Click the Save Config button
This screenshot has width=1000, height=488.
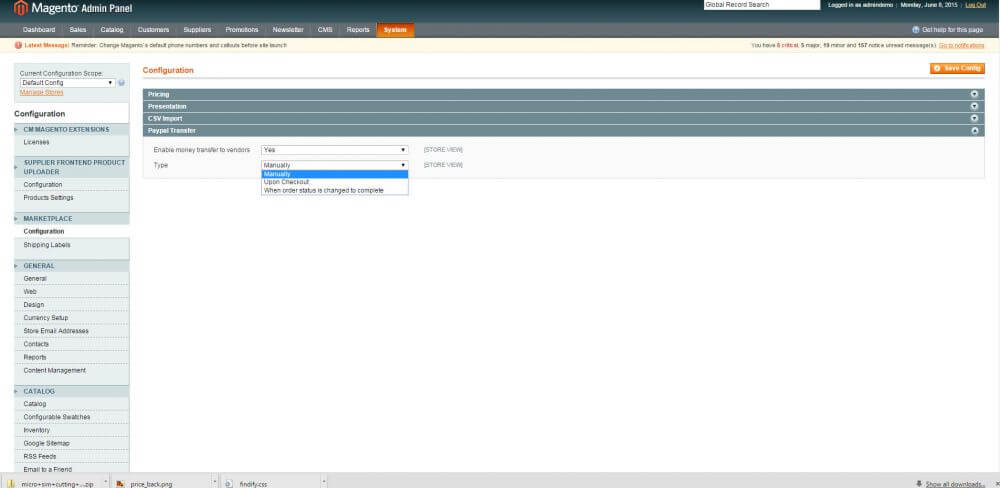[957, 68]
